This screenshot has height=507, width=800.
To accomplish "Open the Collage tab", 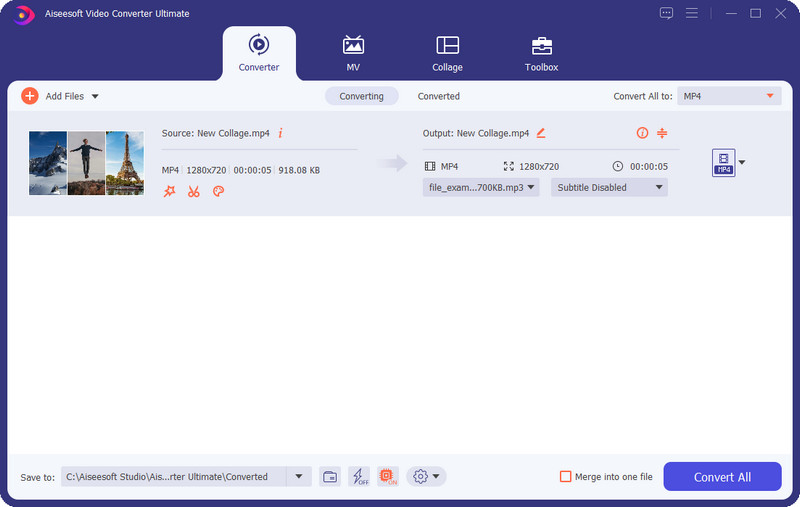I will coord(447,54).
